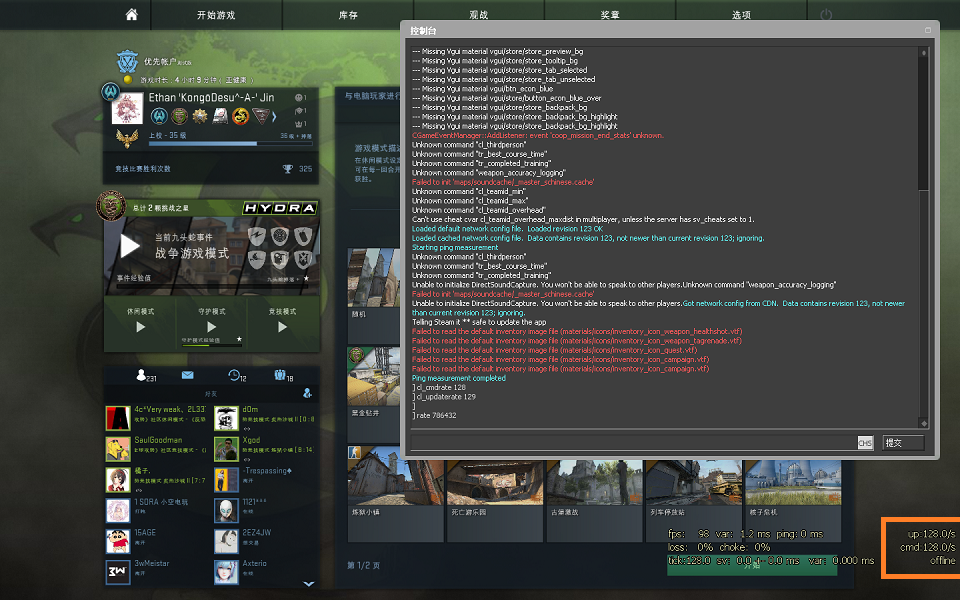Viewport: 960px width, 600px height.
Task: Open recent teammates clock icon showing 12
Action: click(236, 375)
